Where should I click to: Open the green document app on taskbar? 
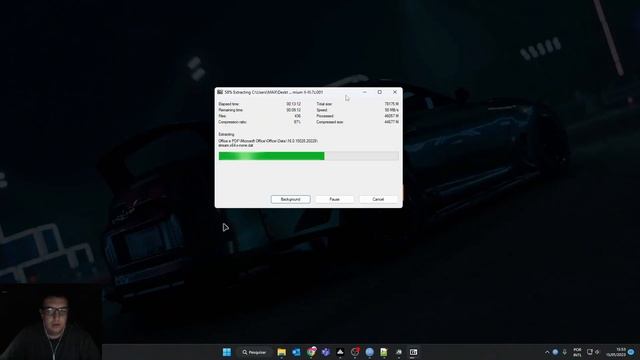(x=384, y=352)
